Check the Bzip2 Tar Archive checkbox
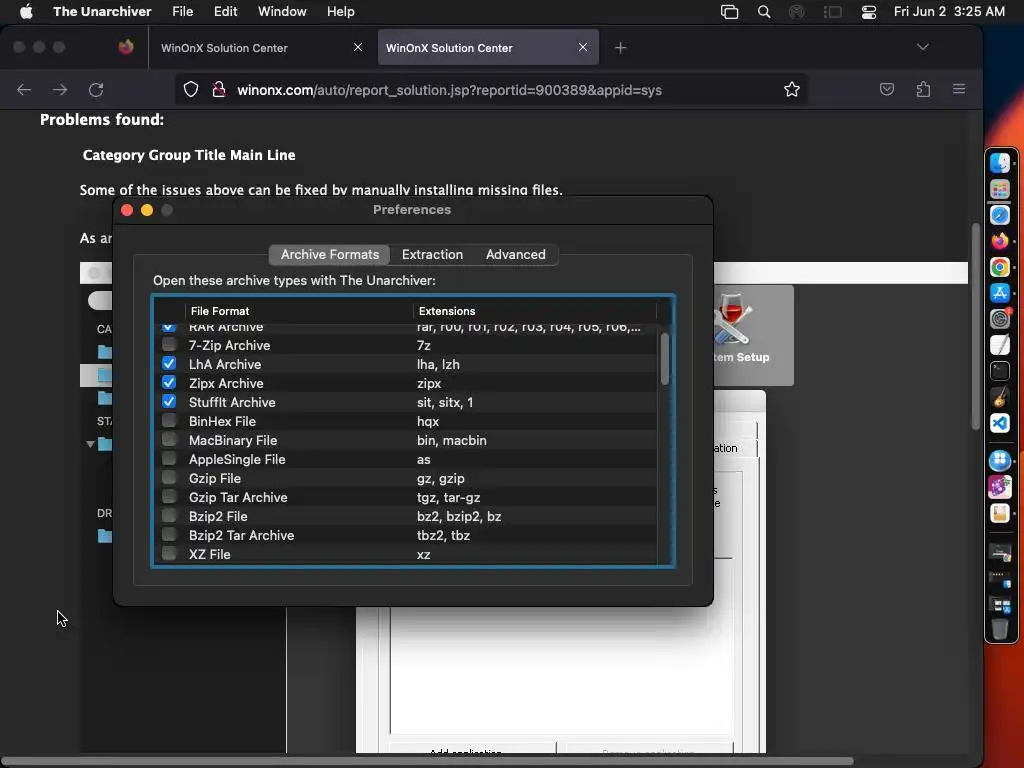Screen dimensions: 1024x768 pos(169,534)
